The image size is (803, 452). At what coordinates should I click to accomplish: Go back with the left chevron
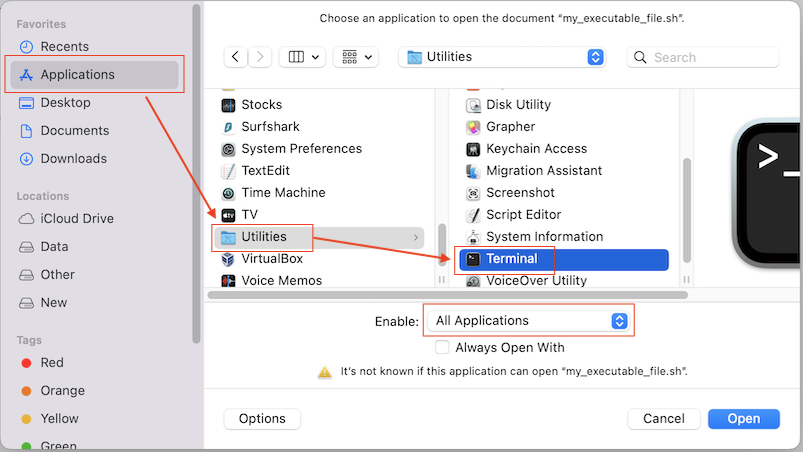(236, 57)
